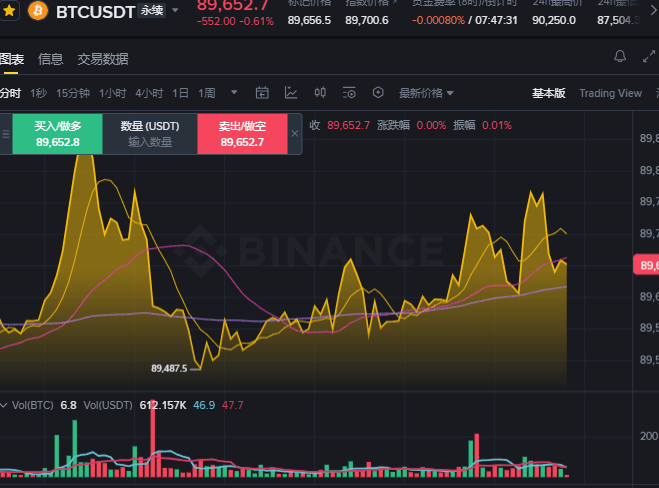Click the index price 89,700.6 value
The image size is (659, 488).
(366, 20)
